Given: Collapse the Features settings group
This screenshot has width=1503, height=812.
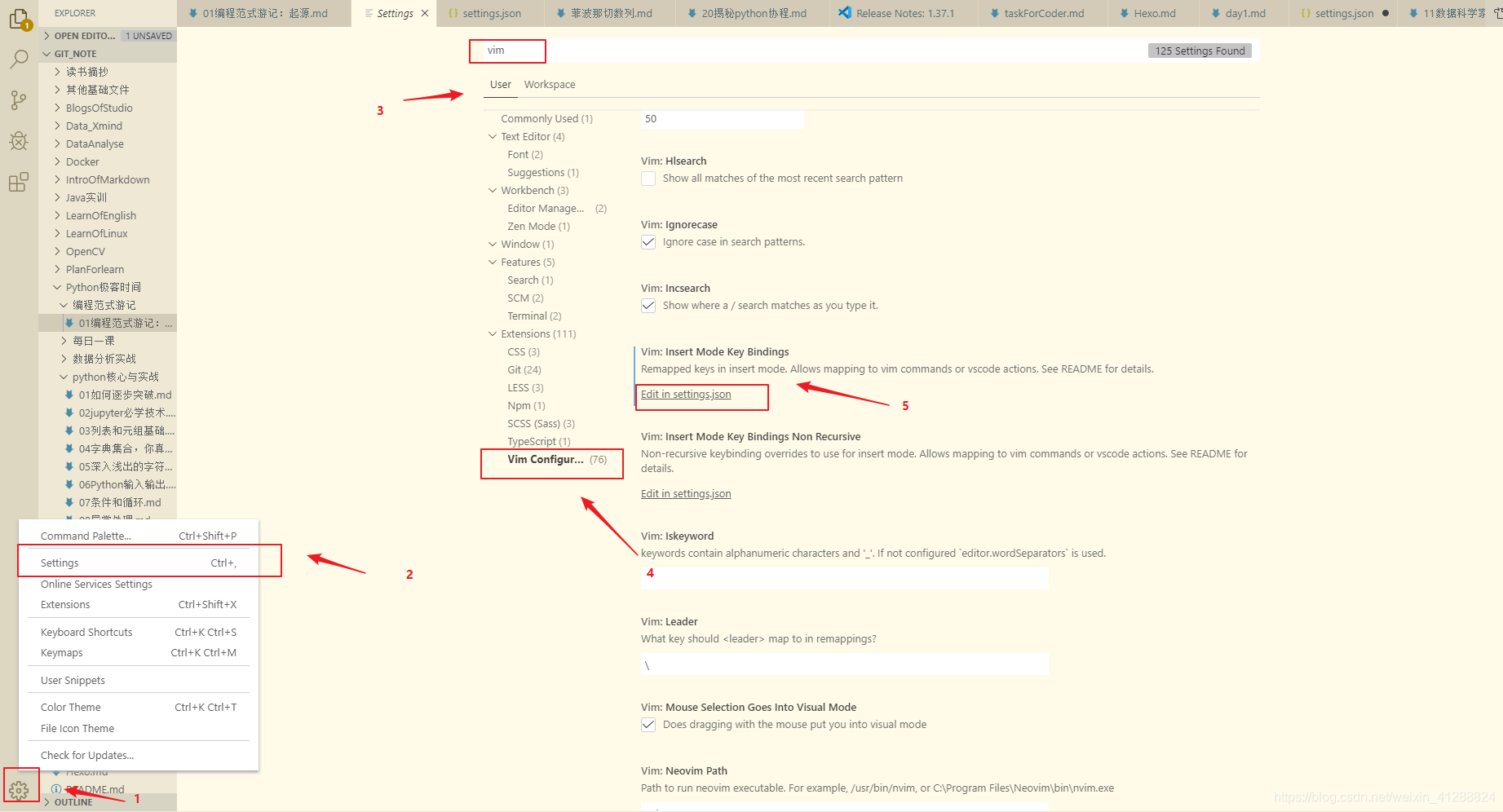Looking at the screenshot, I should pos(493,263).
